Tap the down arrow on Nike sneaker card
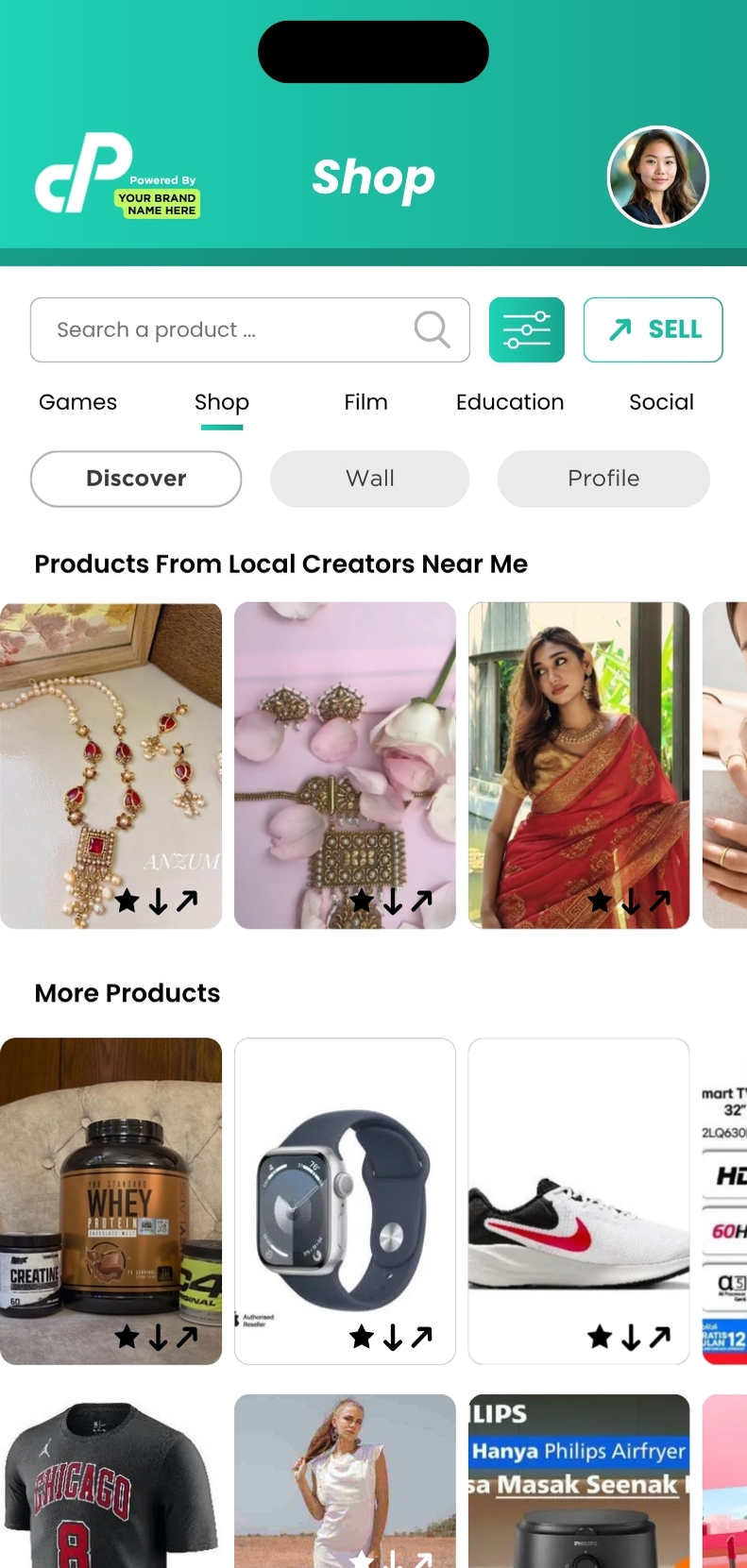 630,1336
